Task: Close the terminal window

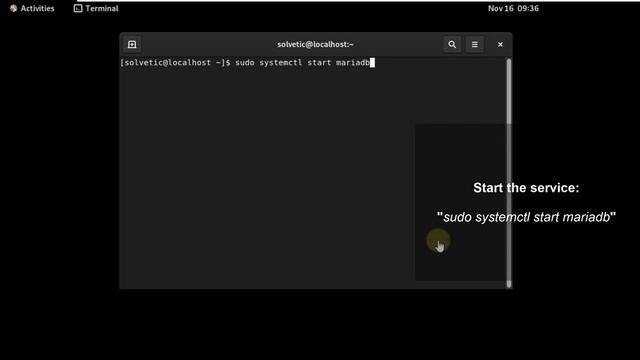Action: click(x=500, y=44)
